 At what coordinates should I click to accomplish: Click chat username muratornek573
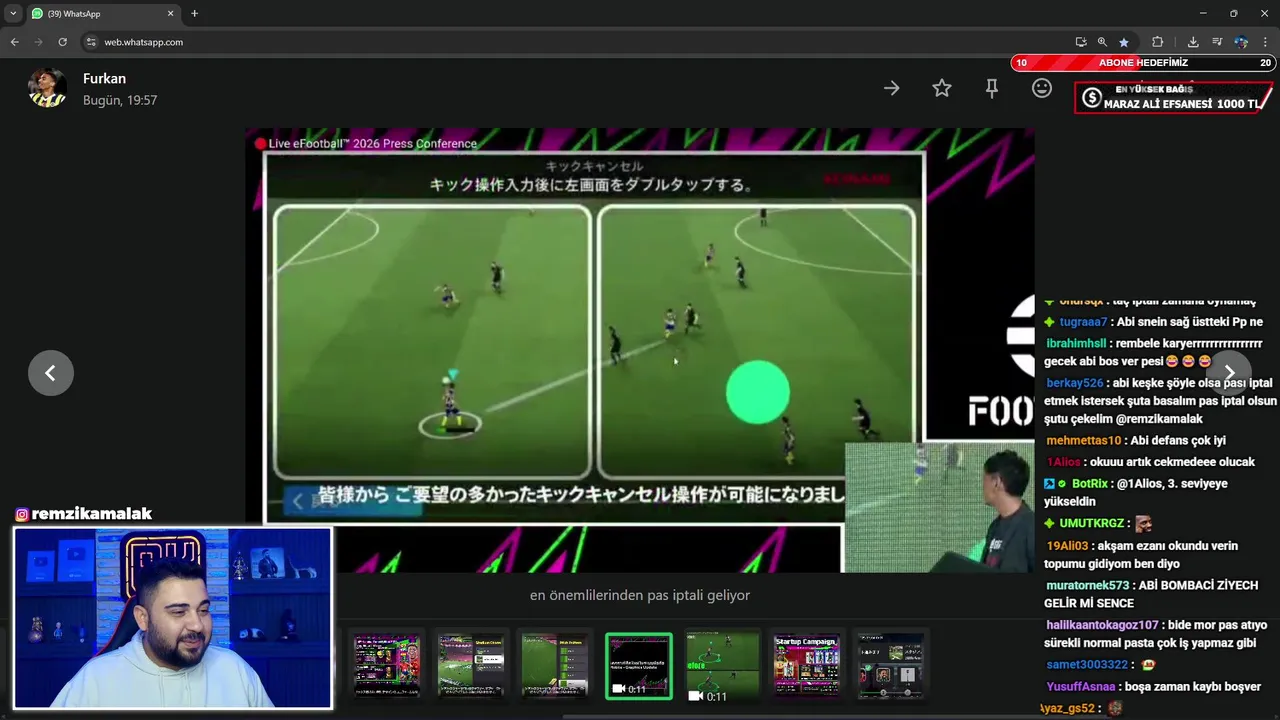(x=1087, y=585)
